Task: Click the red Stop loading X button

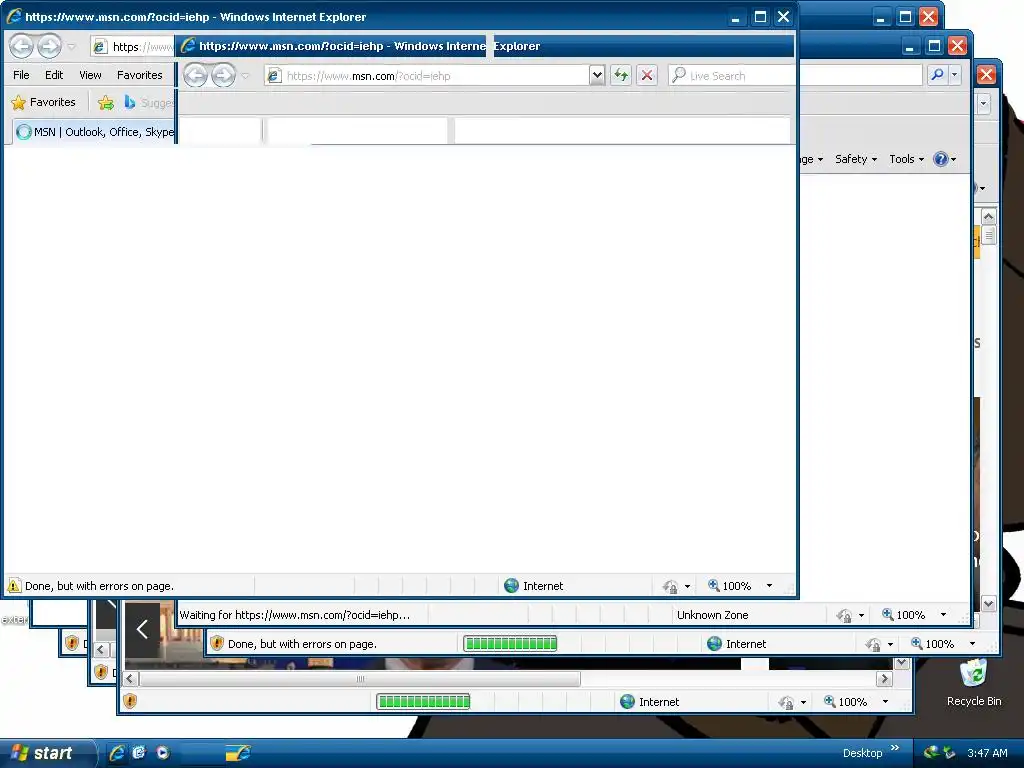Action: click(647, 76)
